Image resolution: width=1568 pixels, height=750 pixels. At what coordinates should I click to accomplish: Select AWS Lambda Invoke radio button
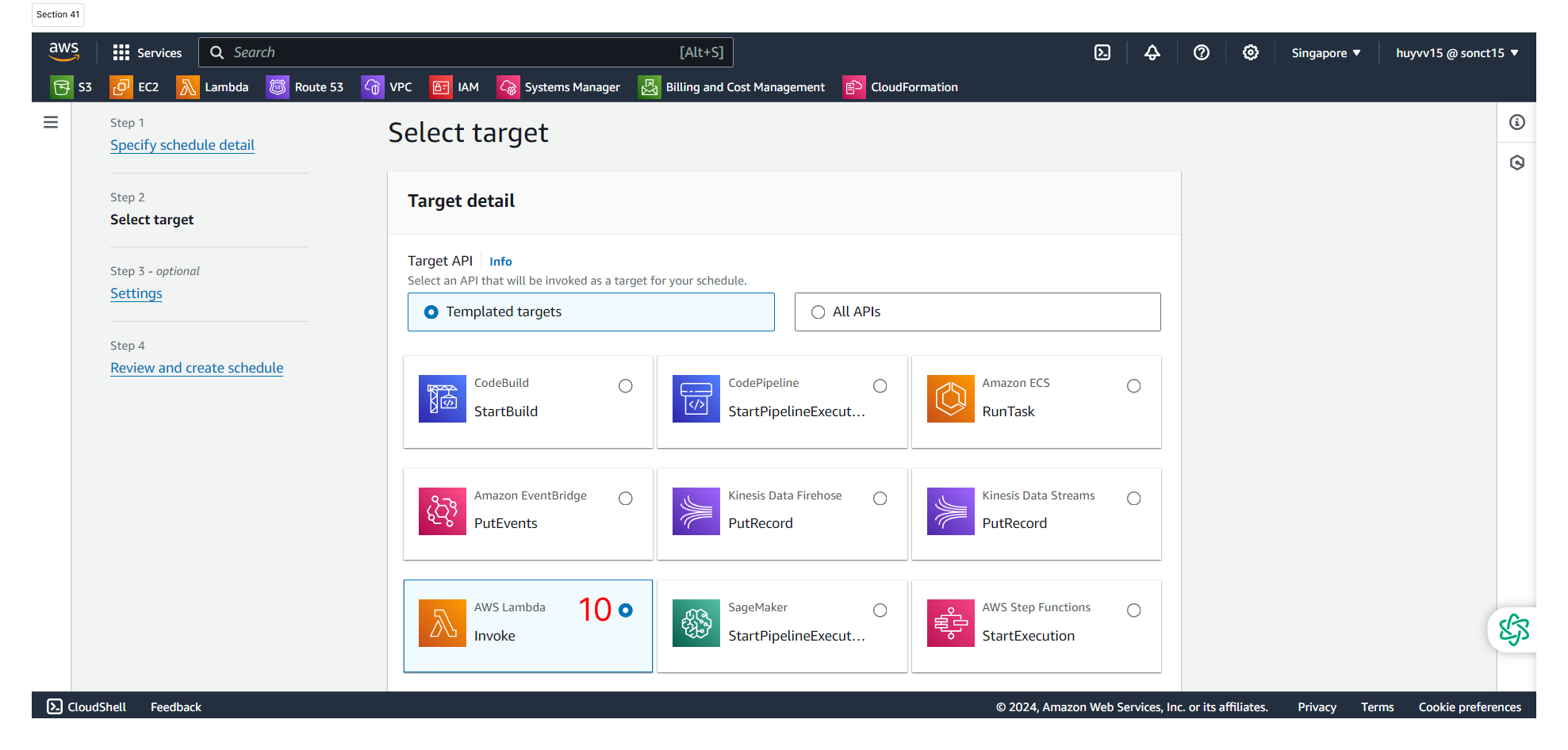(626, 610)
